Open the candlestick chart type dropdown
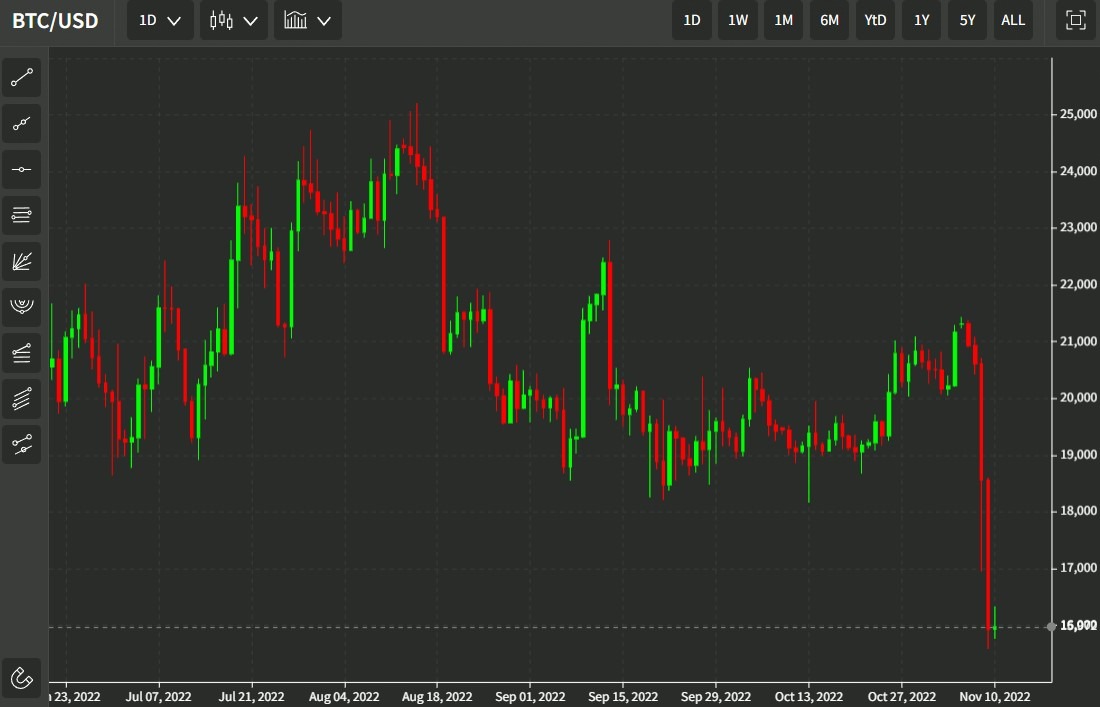This screenshot has height=707, width=1100. click(x=234, y=20)
